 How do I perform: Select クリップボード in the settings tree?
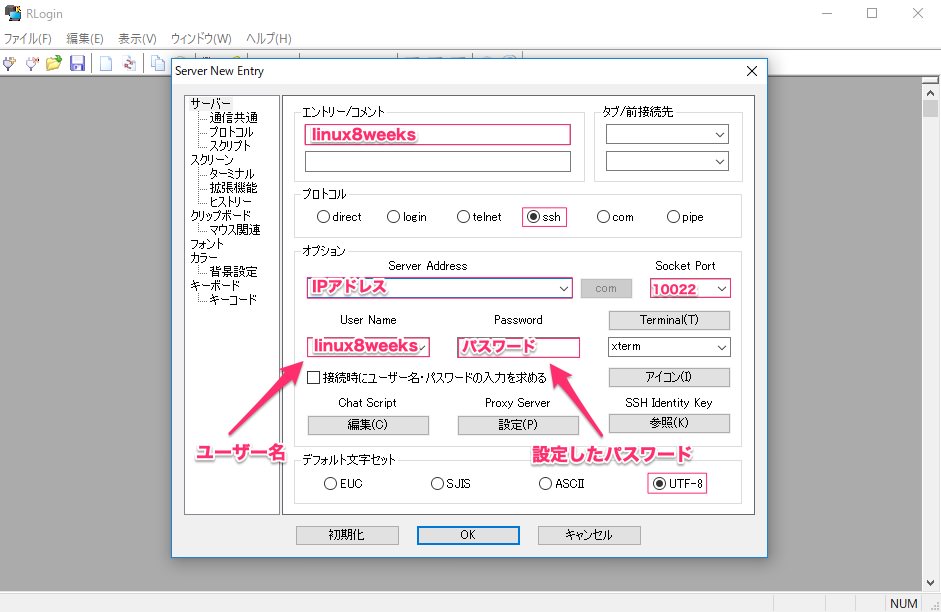[x=220, y=216]
